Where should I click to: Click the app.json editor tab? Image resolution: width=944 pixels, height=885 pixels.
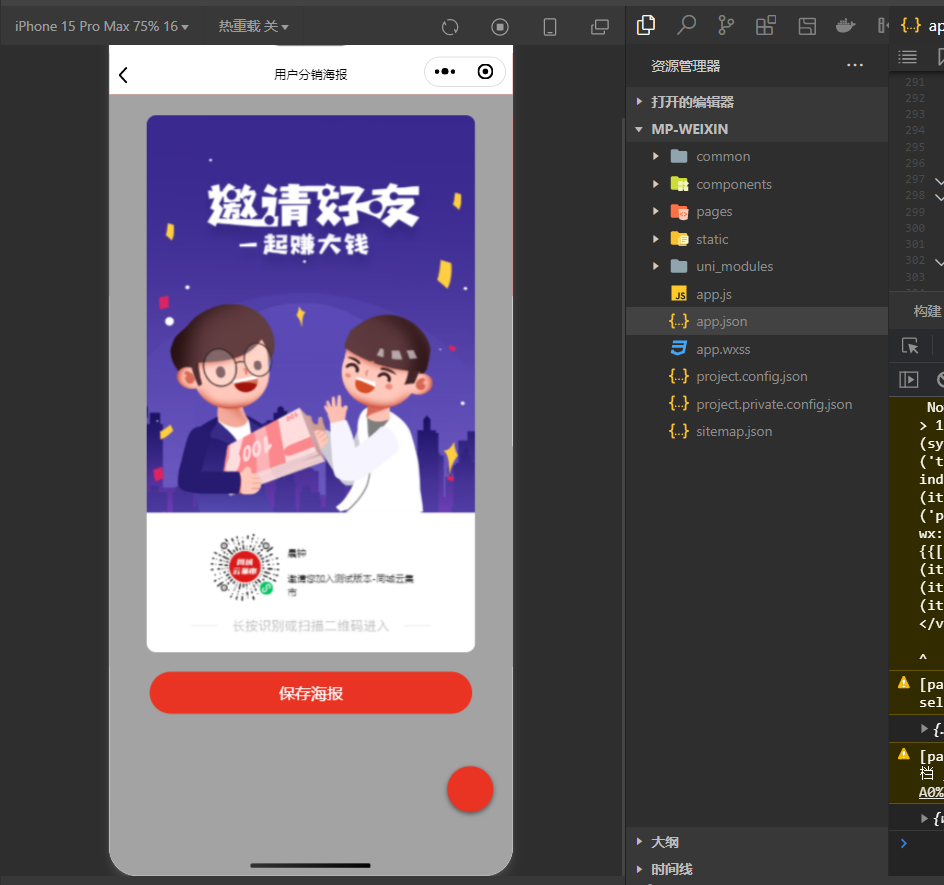[x=921, y=25]
